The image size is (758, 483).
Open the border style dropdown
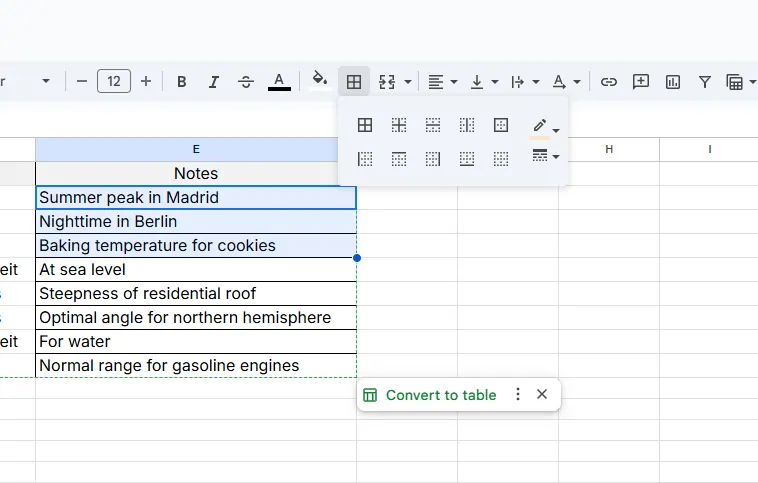pyautogui.click(x=545, y=156)
